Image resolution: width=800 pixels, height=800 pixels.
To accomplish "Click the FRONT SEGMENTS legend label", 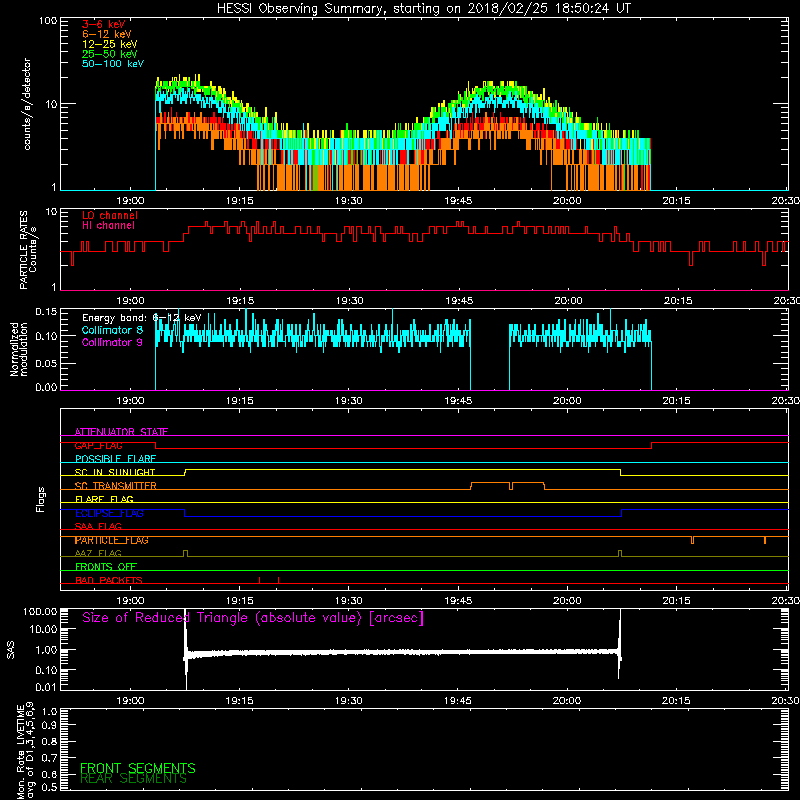I will pos(138,768).
